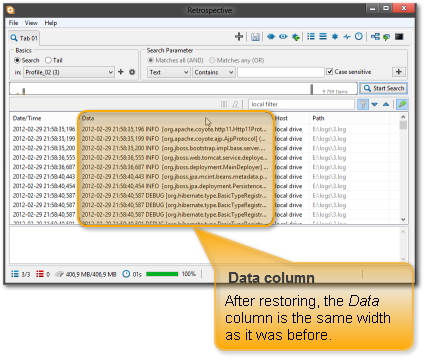
Task: Click the hierarchy tree toolbar icon
Action: pos(375,37)
